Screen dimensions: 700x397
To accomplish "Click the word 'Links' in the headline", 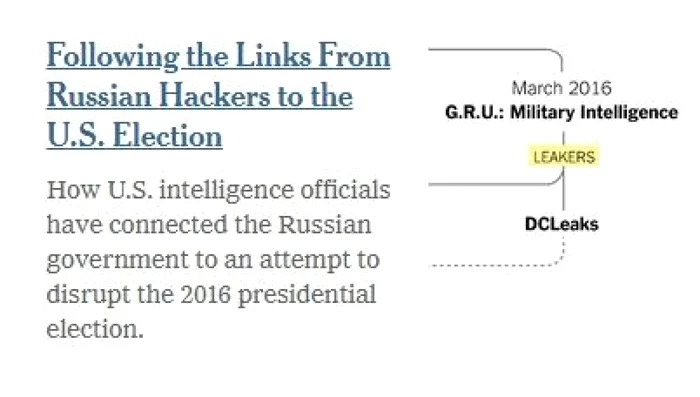I will click(x=273, y=55).
